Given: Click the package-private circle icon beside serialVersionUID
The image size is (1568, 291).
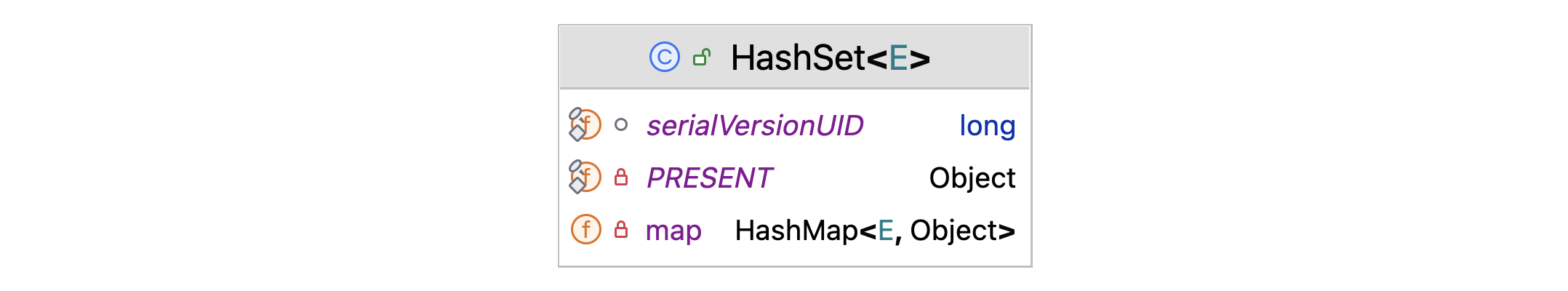Looking at the screenshot, I should pyautogui.click(x=620, y=124).
